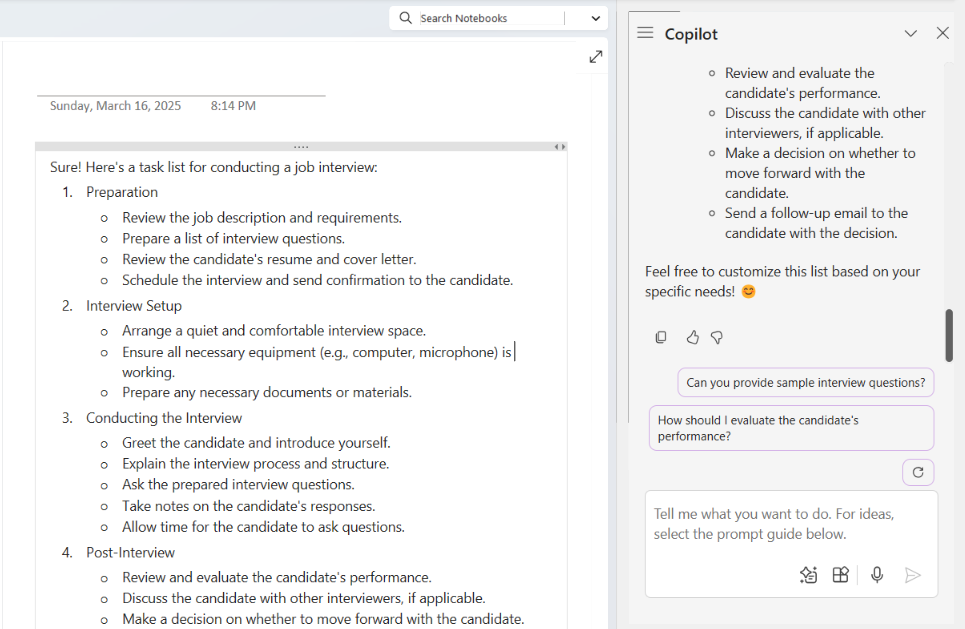965x629 pixels.
Task: Select 'Can you provide sample interview questions?' suggestion
Action: 805,382
